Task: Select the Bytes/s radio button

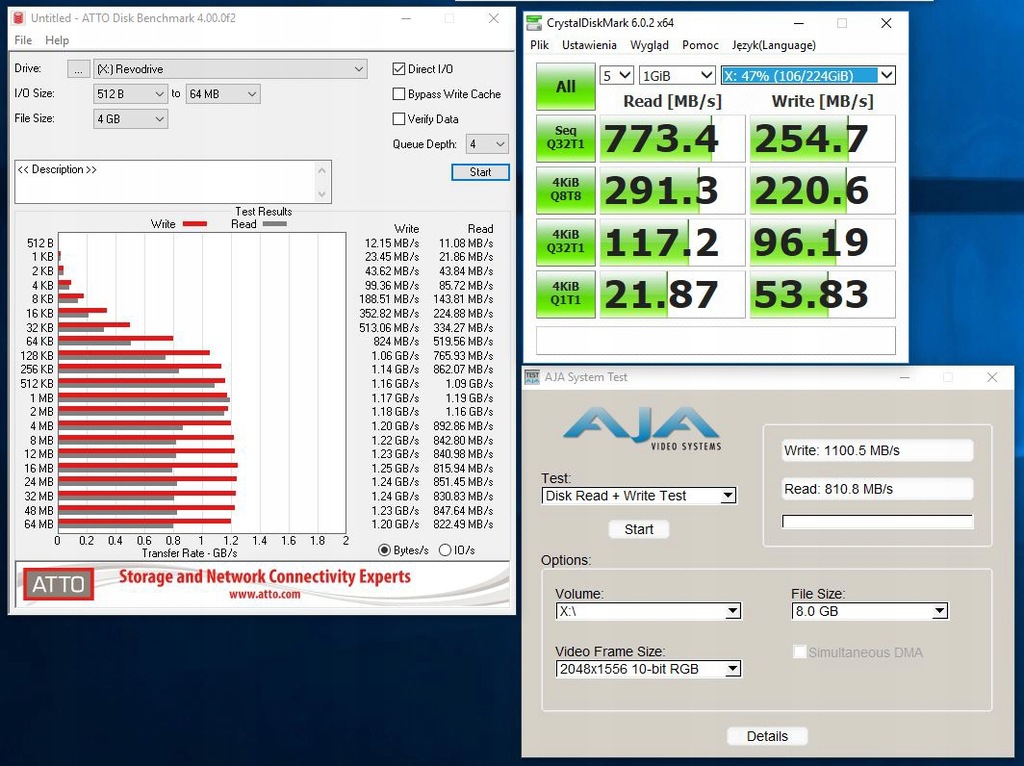Action: tap(385, 551)
